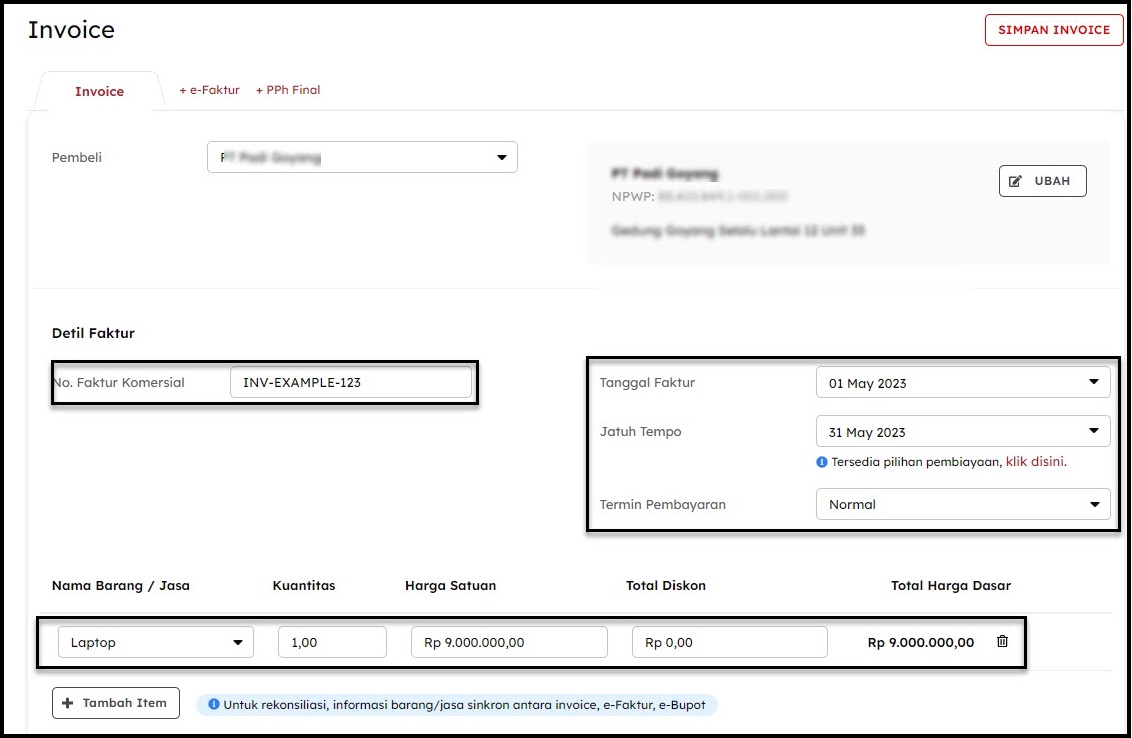The image size is (1132, 738).
Task: Click the Total Harga Dasar amount
Action: pyautogui.click(x=920, y=642)
